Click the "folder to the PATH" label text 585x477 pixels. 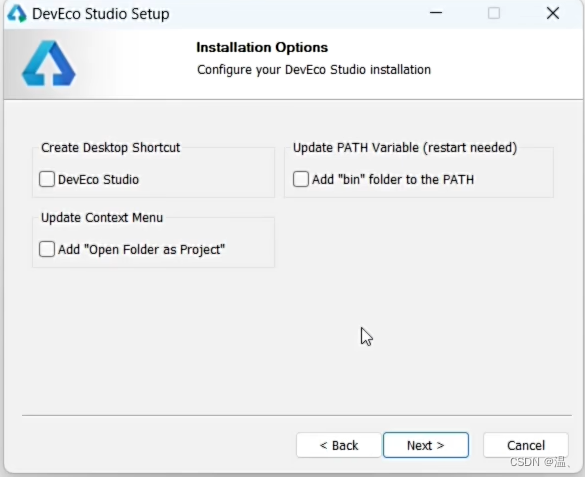tap(422, 180)
